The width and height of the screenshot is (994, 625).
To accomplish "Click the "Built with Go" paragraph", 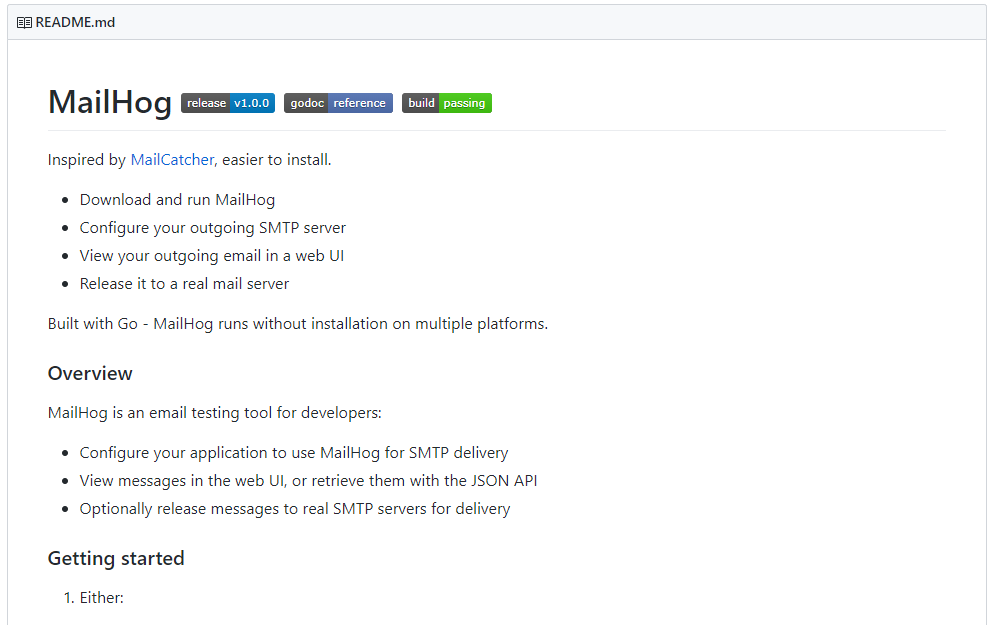I will 298,324.
